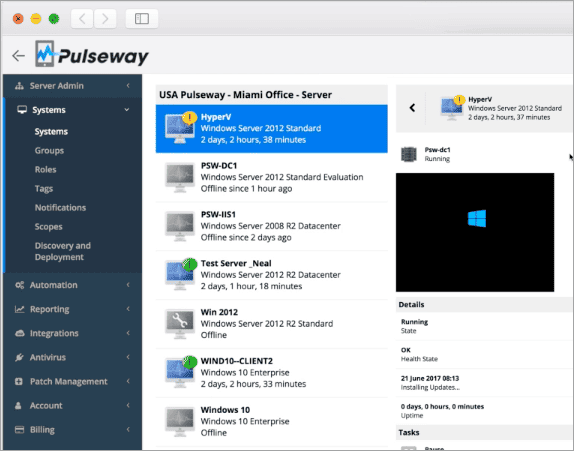
Task: Click the WIND10--CLIENT2 computer icon
Action: coord(179,372)
